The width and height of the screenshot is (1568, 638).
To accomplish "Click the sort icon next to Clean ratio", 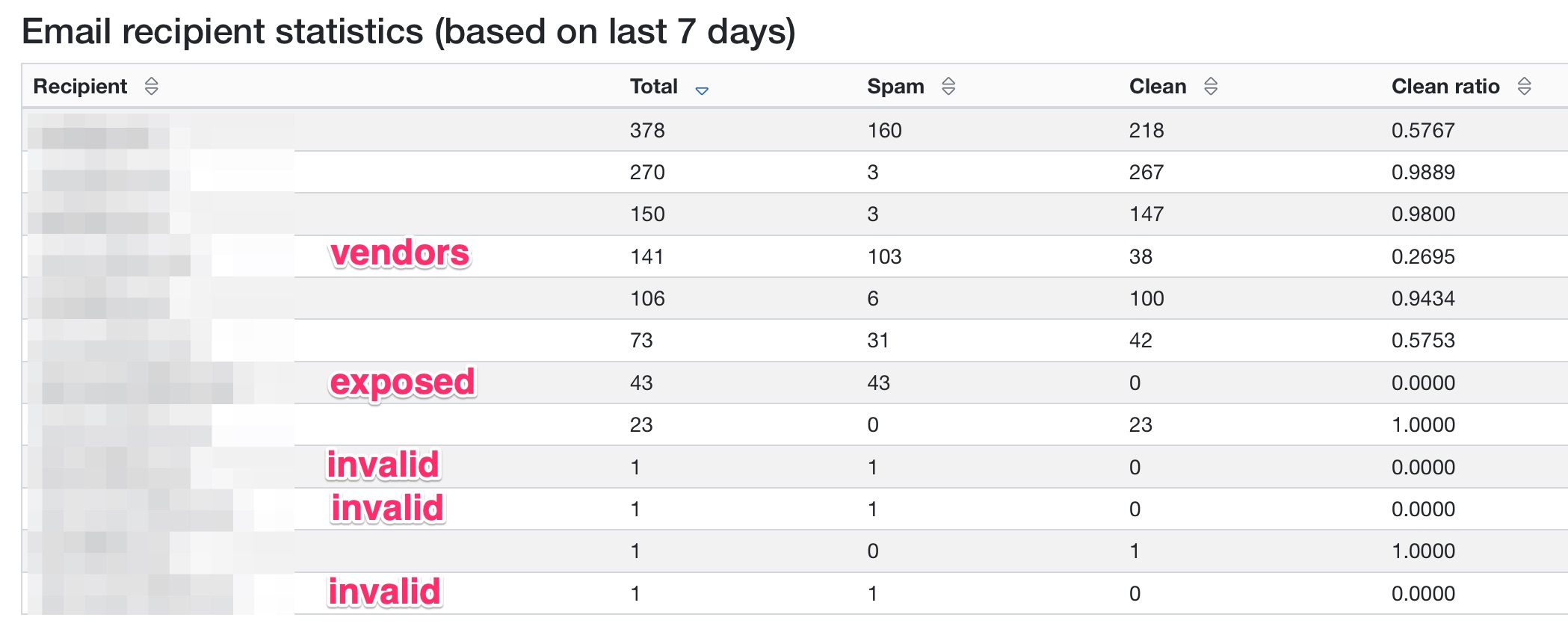I will 1525,87.
